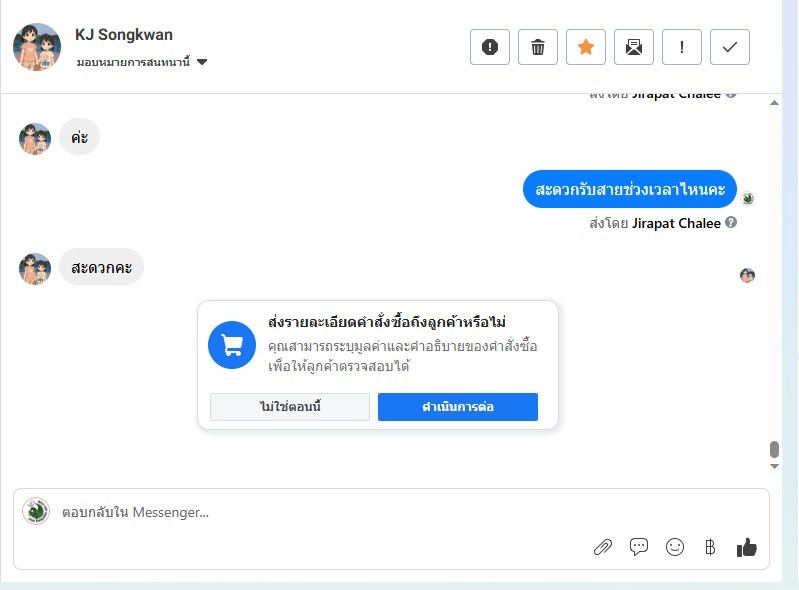The width and height of the screenshot is (799, 590).
Task: Mark conversation as spam
Action: pyautogui.click(x=490, y=47)
